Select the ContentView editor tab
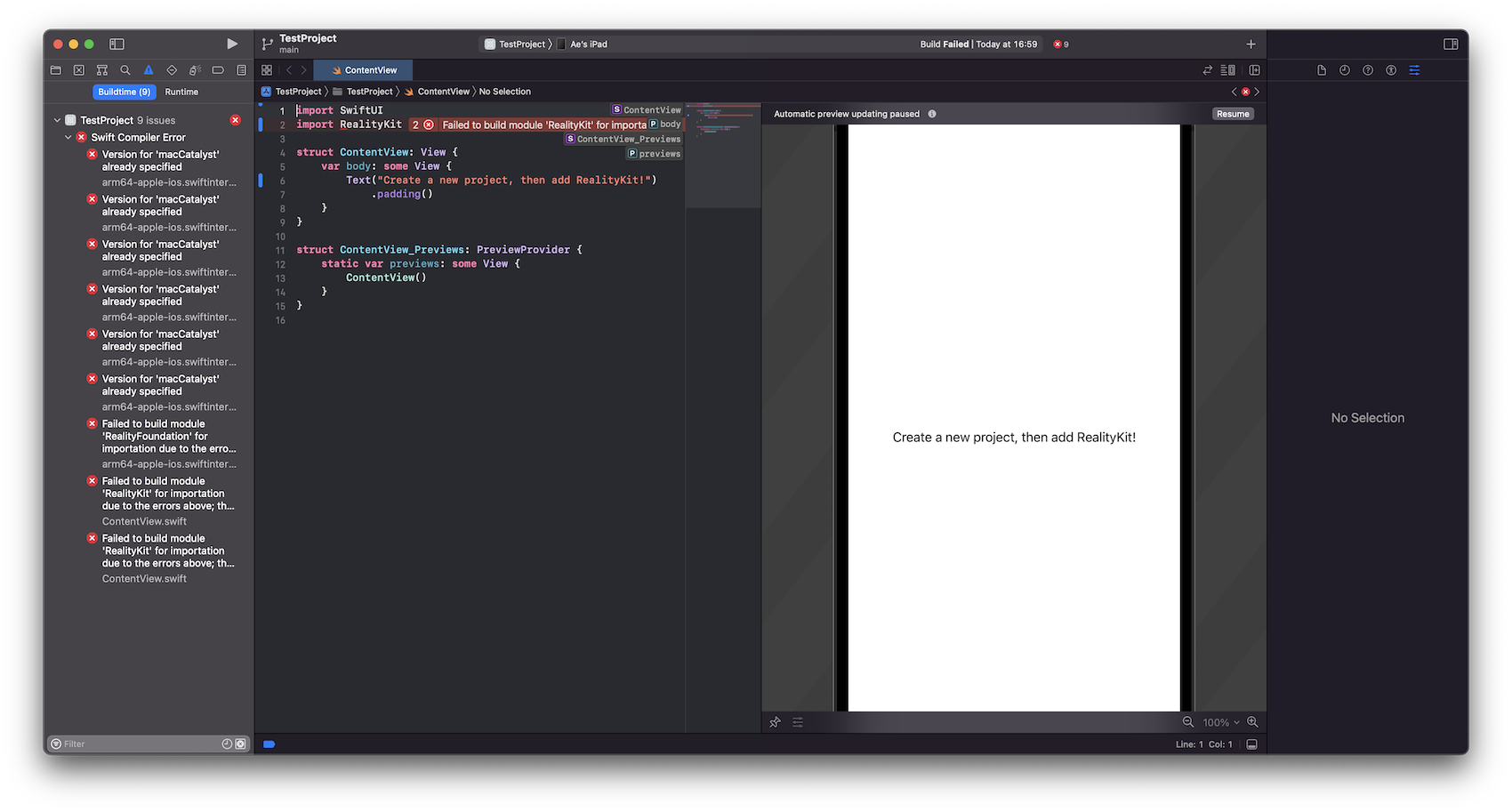Screen dimensions: 1512x812 pos(364,70)
